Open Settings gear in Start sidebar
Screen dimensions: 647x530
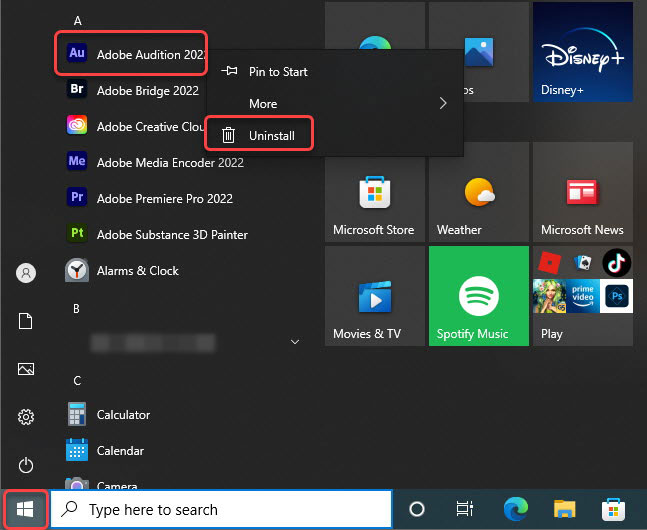[x=26, y=417]
